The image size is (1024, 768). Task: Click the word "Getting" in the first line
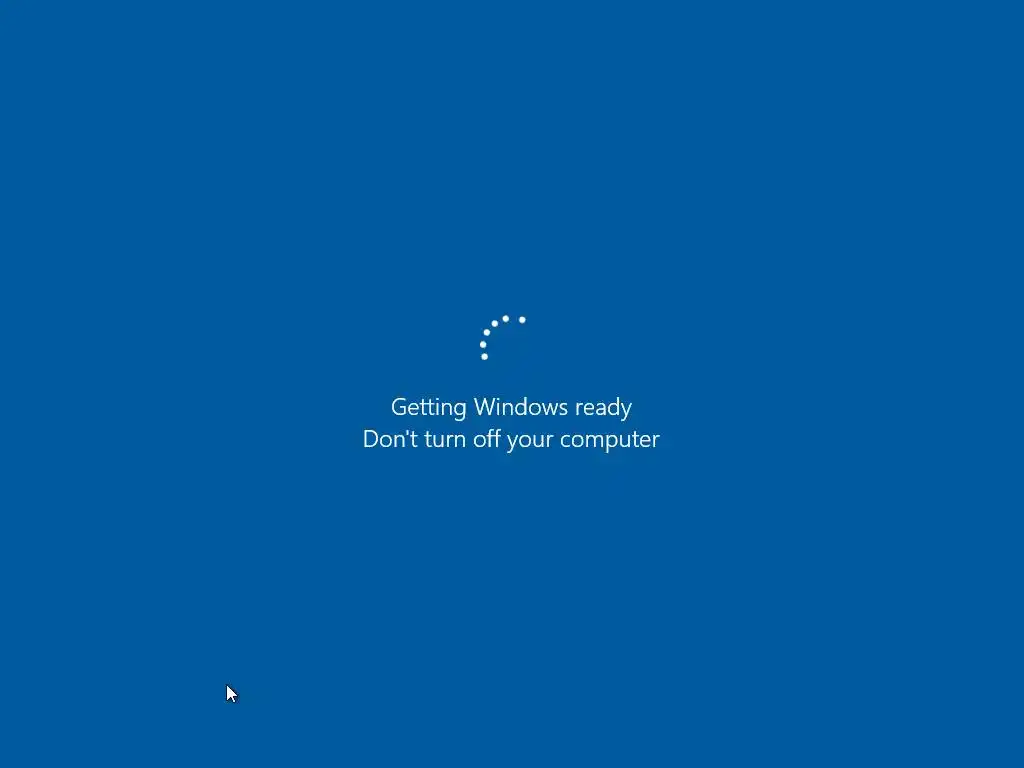click(x=428, y=407)
